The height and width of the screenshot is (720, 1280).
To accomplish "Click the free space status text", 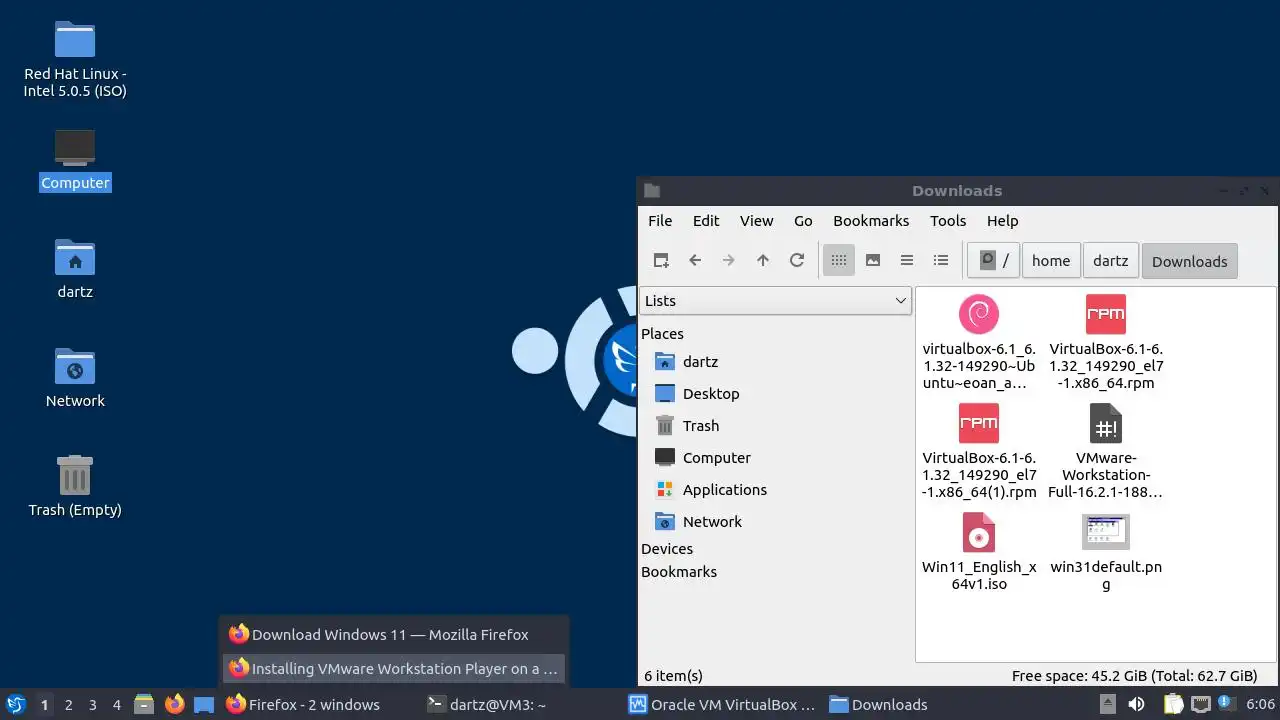I will coord(1134,676).
